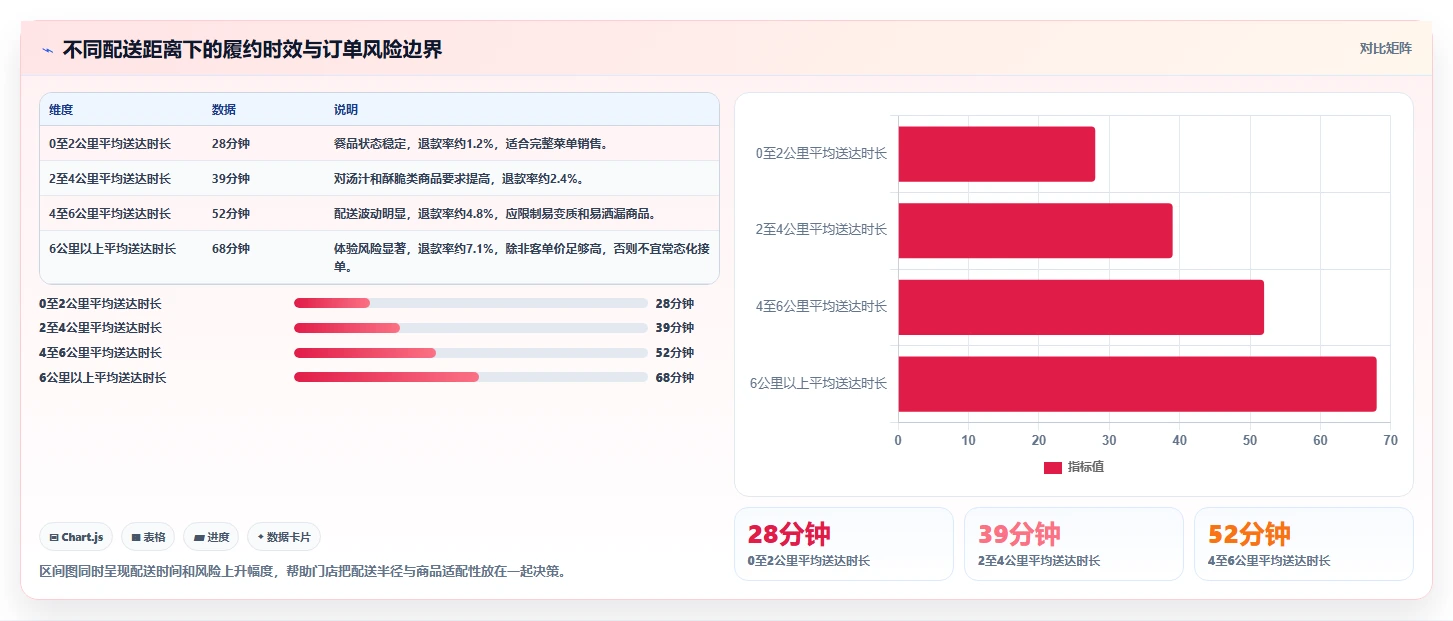Click chart axis label 6公里以上平均送达时长
The width and height of the screenshot is (1453, 621).
[818, 383]
